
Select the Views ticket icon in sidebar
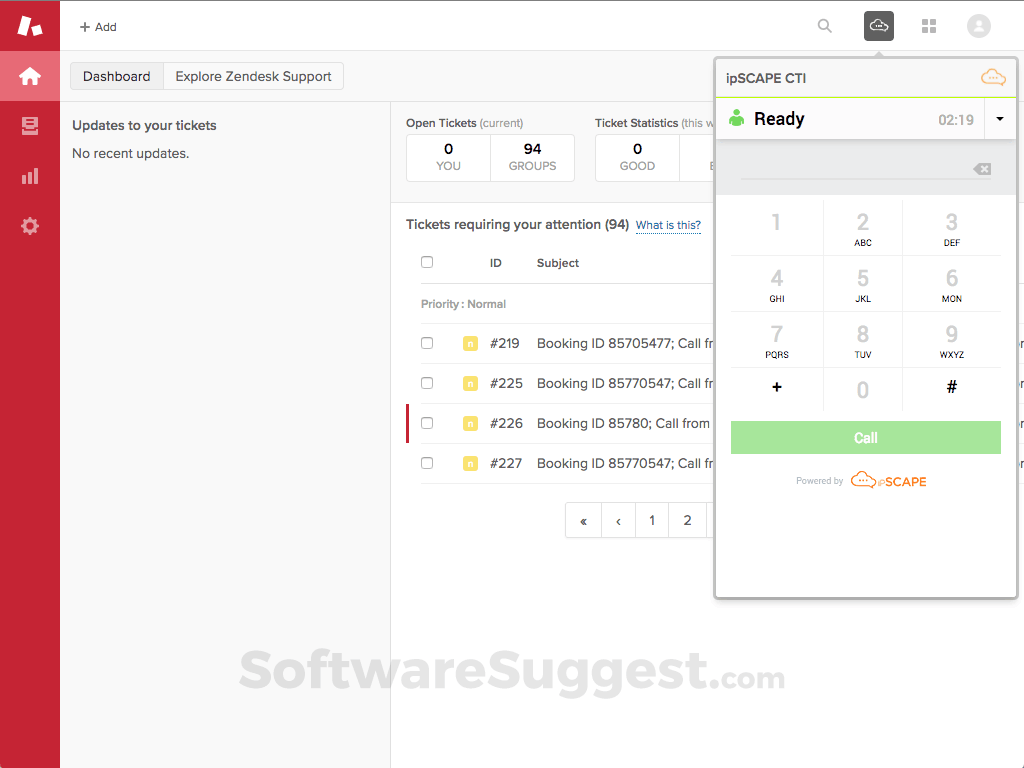pyautogui.click(x=29, y=125)
